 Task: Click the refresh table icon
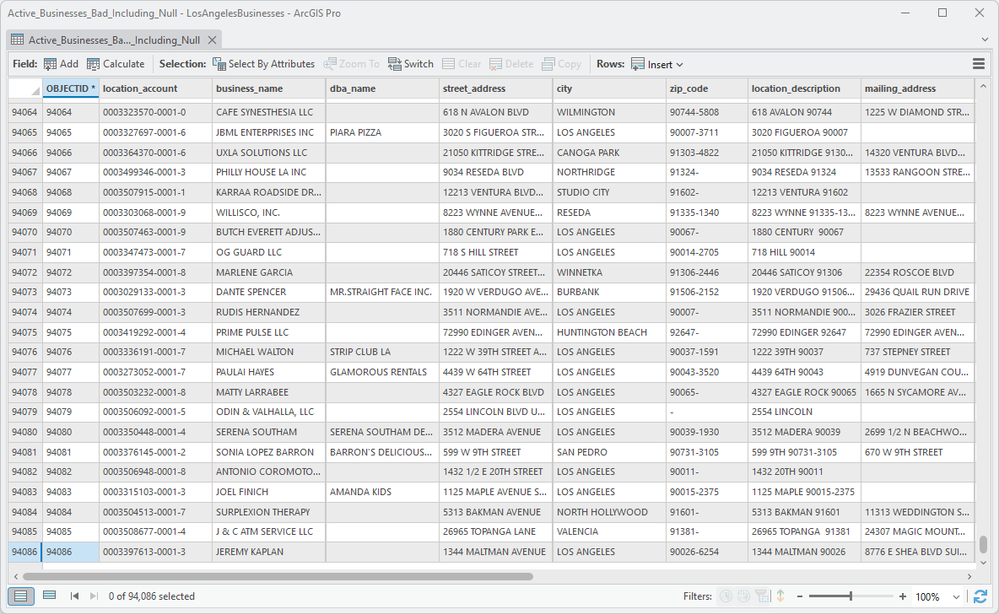click(981, 596)
